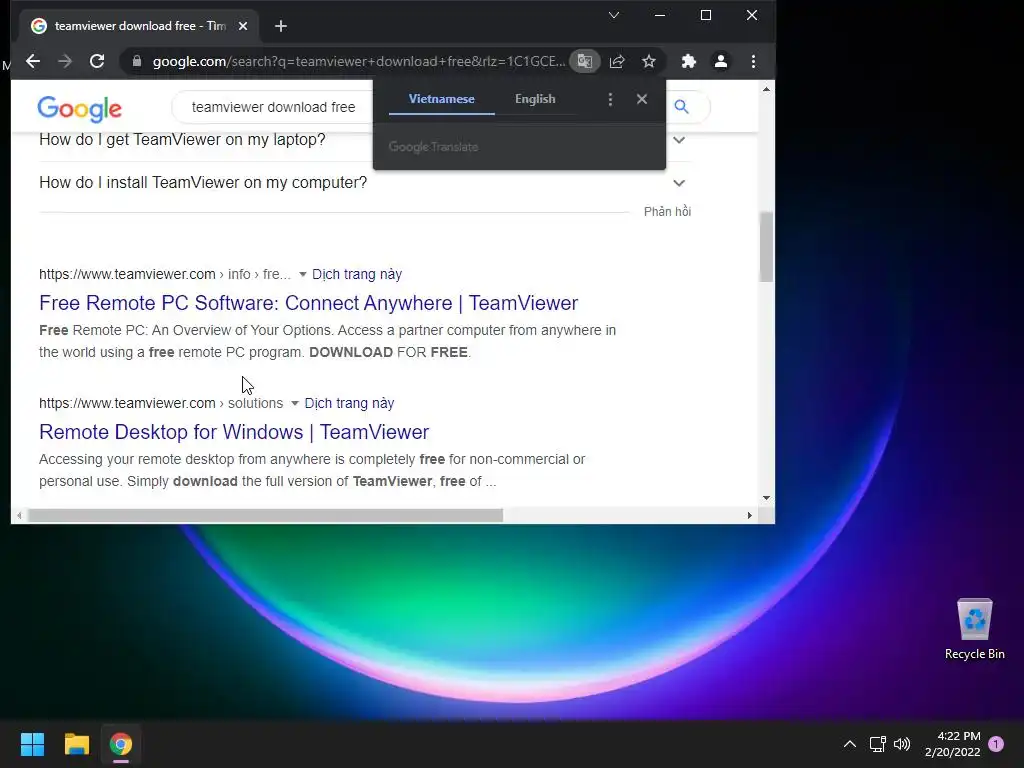The image size is (1024, 768).
Task: Click the horizontal scrollbar right arrow
Action: tap(750, 515)
